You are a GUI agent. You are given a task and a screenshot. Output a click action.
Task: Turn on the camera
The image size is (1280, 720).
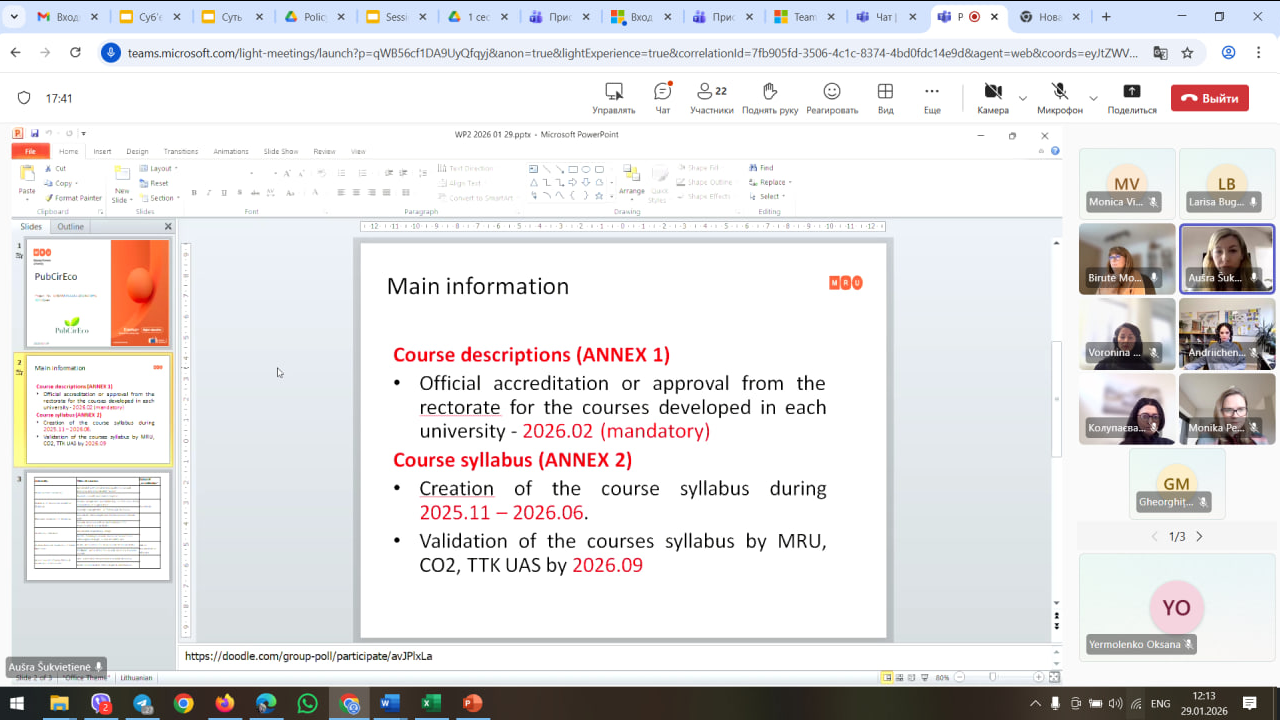(x=992, y=98)
